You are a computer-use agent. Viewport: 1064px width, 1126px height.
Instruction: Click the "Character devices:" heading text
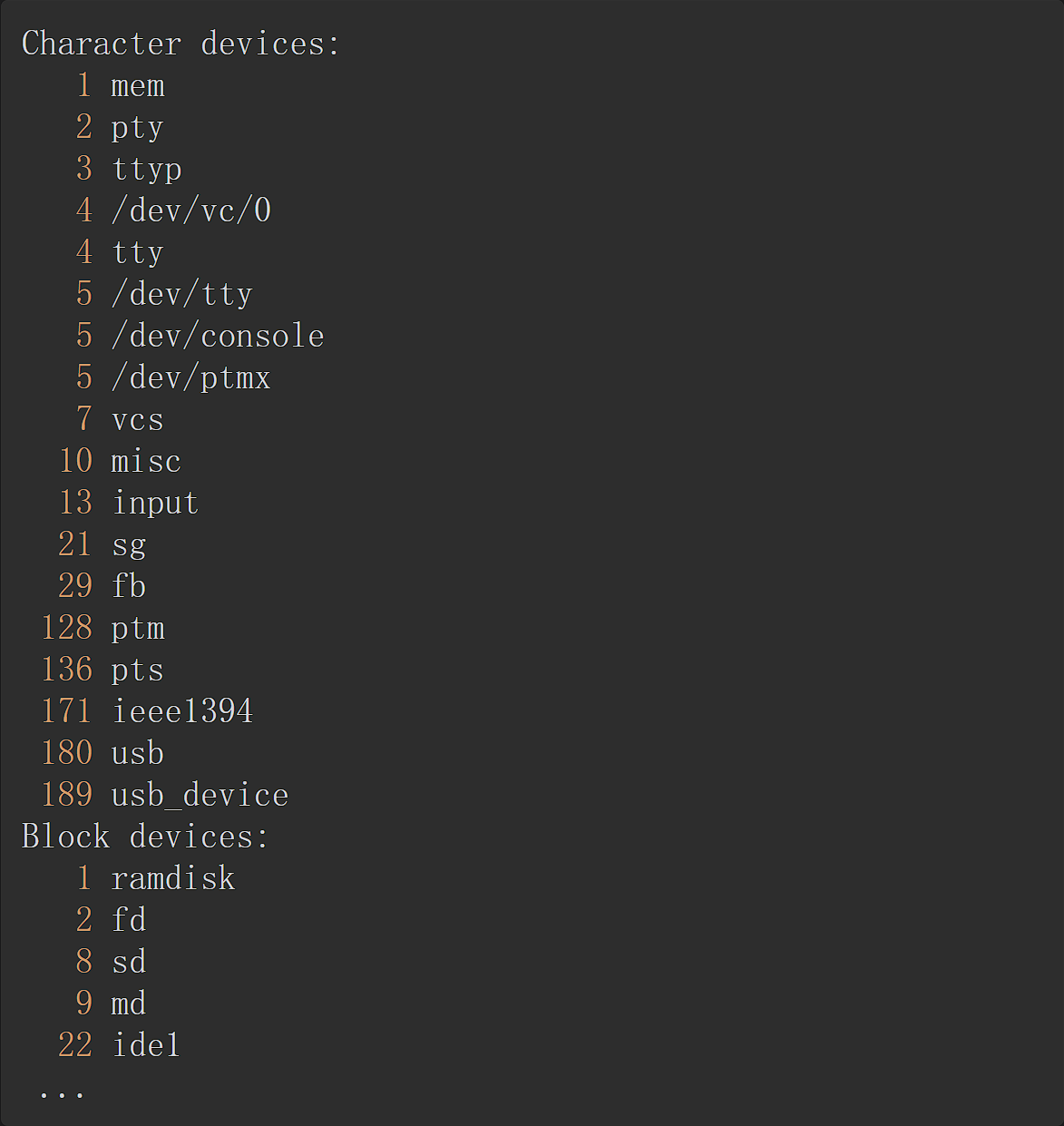[181, 44]
